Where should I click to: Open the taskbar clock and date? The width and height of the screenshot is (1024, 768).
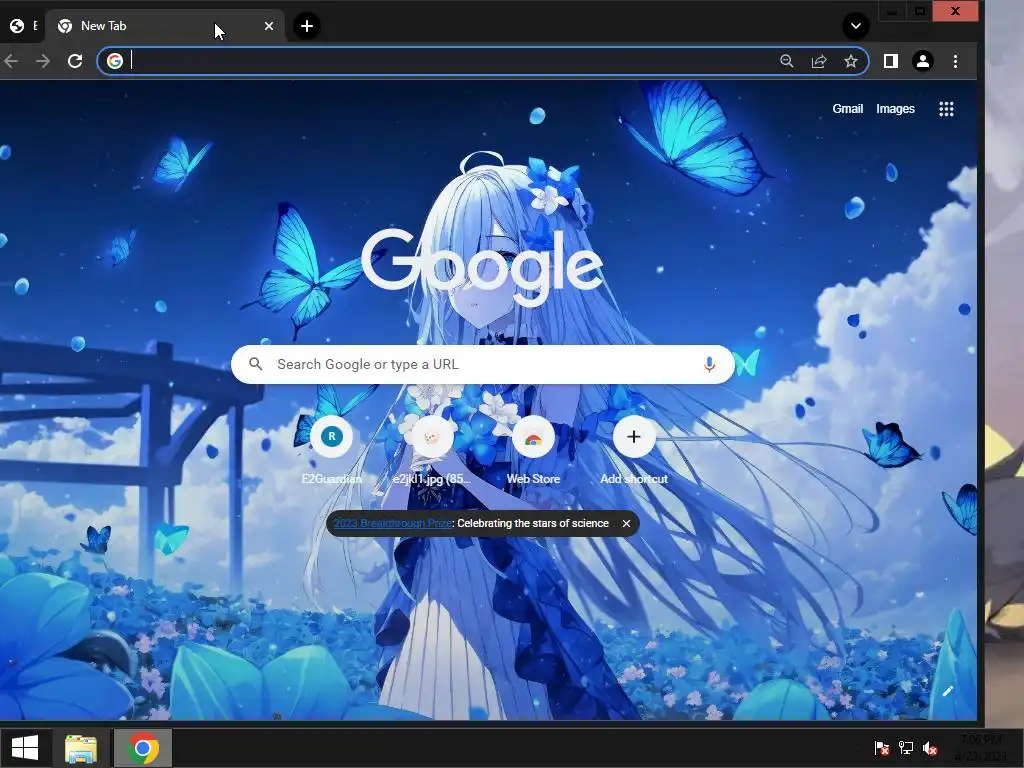(982, 748)
